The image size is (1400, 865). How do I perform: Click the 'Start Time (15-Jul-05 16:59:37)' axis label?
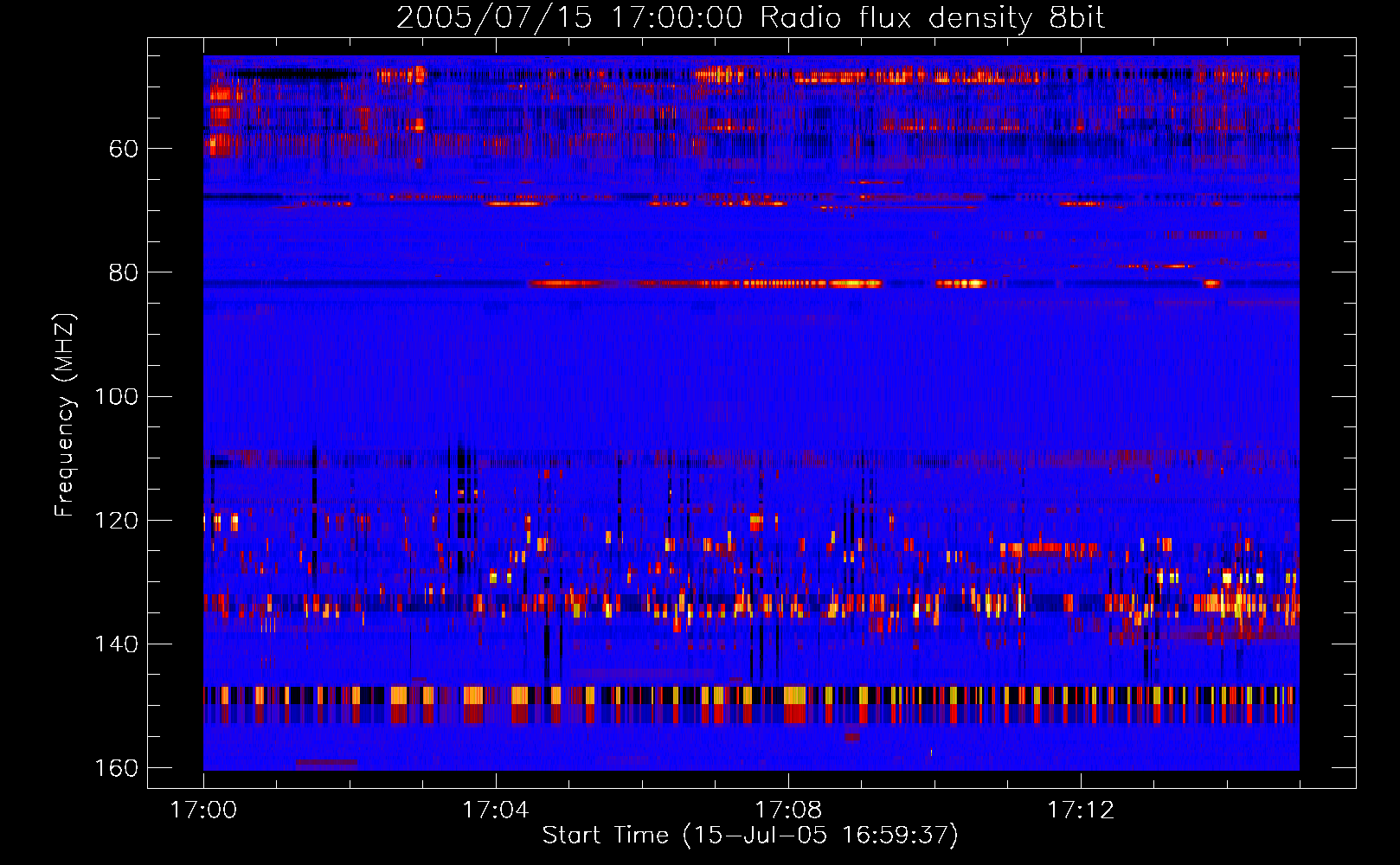(x=750, y=836)
